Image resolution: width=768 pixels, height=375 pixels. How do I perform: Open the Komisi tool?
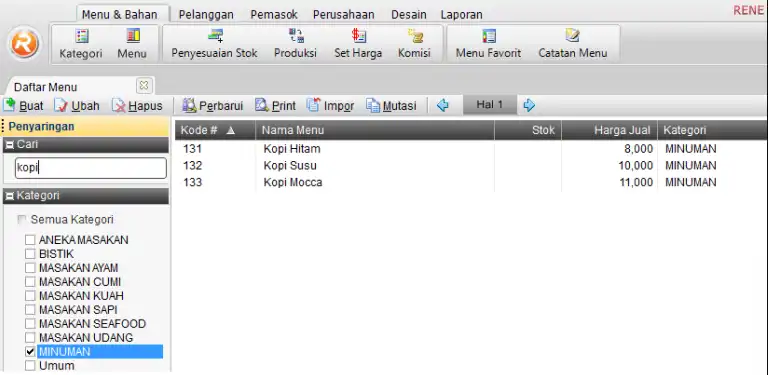(x=414, y=44)
